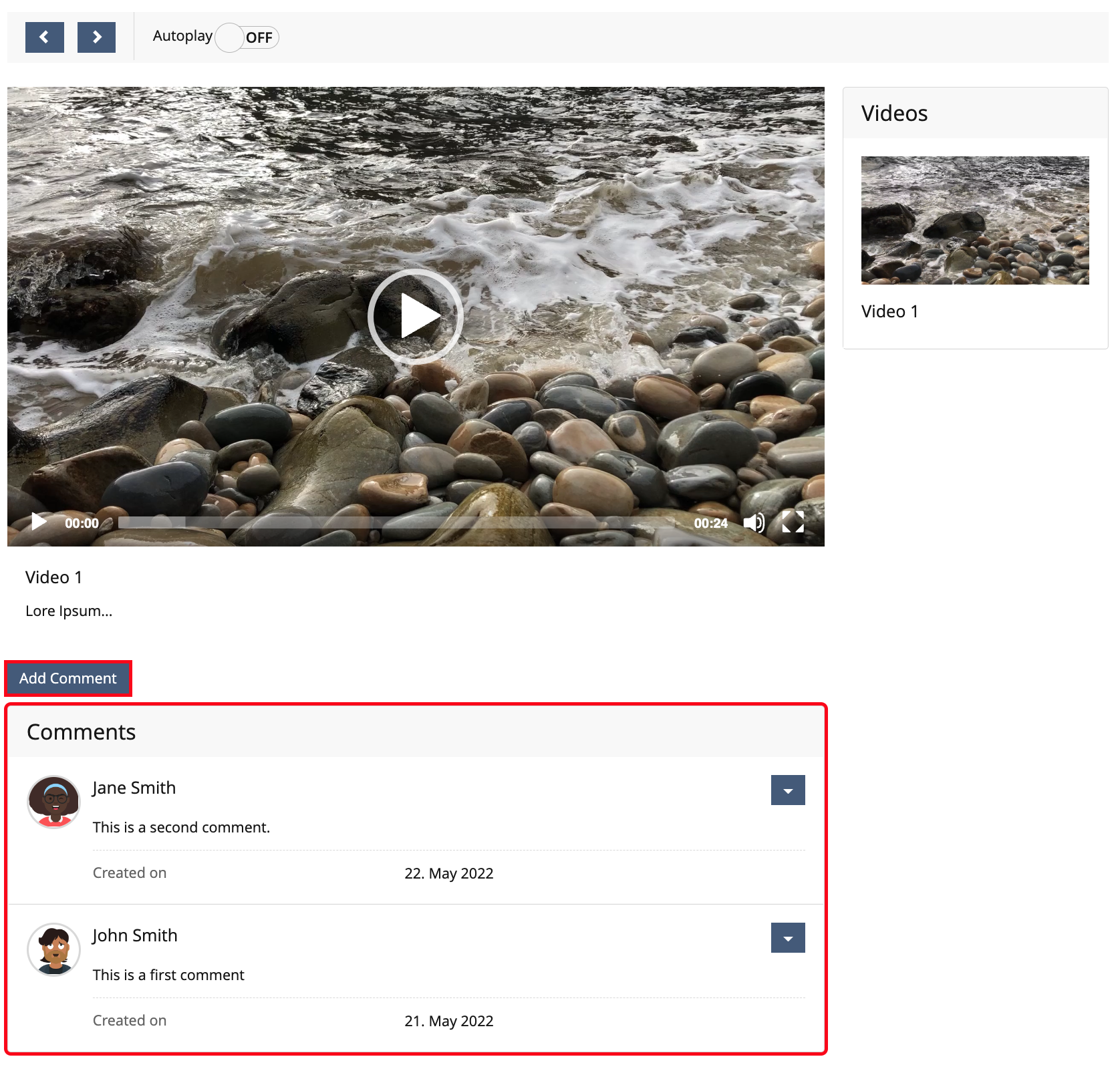
Task: Click John Smith's avatar picture
Action: (x=53, y=949)
